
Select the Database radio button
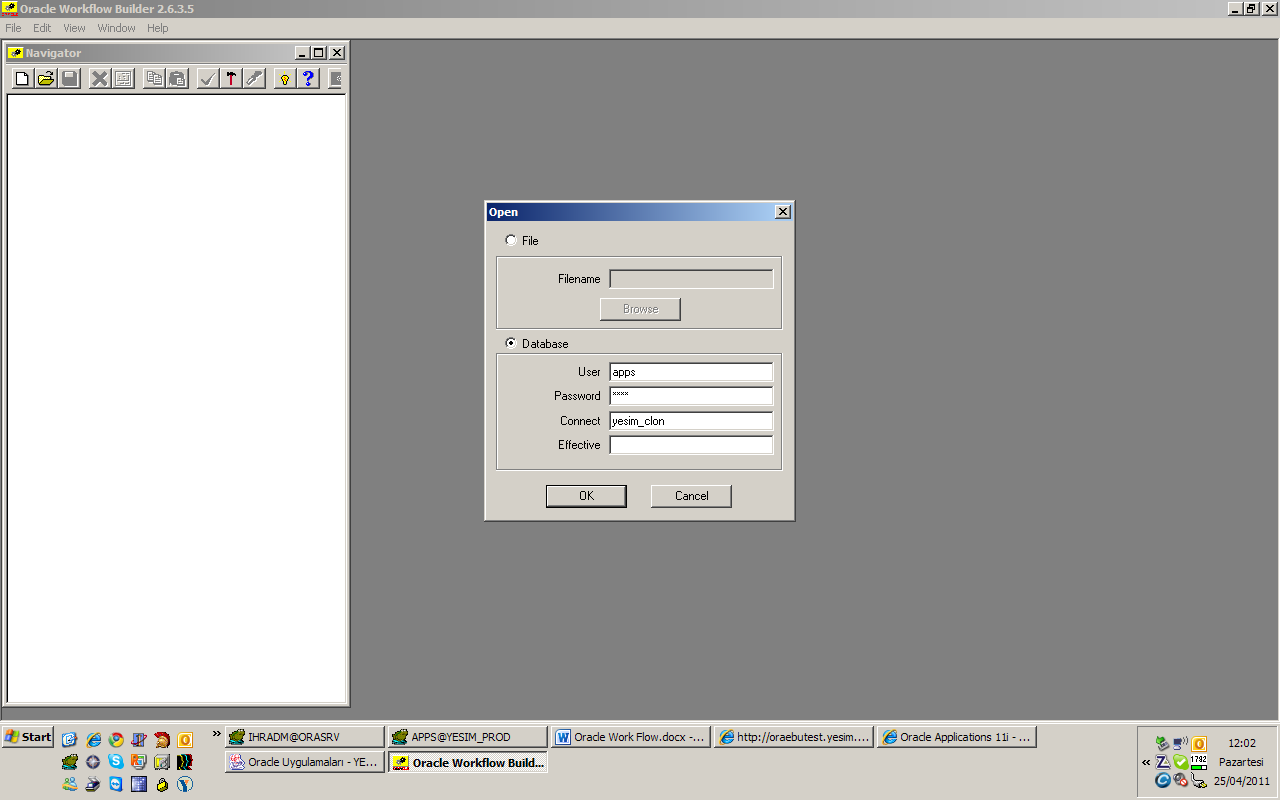511,343
